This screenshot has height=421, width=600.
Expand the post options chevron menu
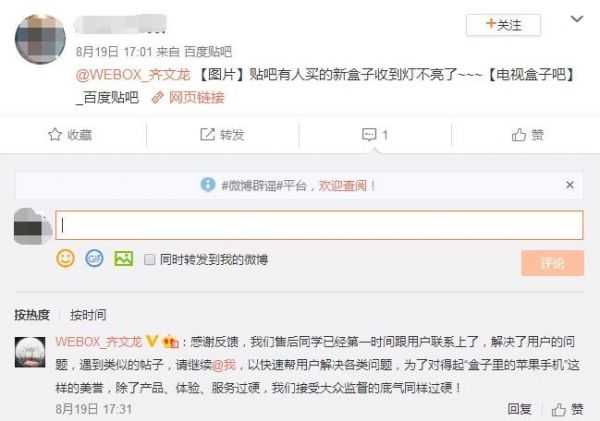pyautogui.click(x=577, y=19)
